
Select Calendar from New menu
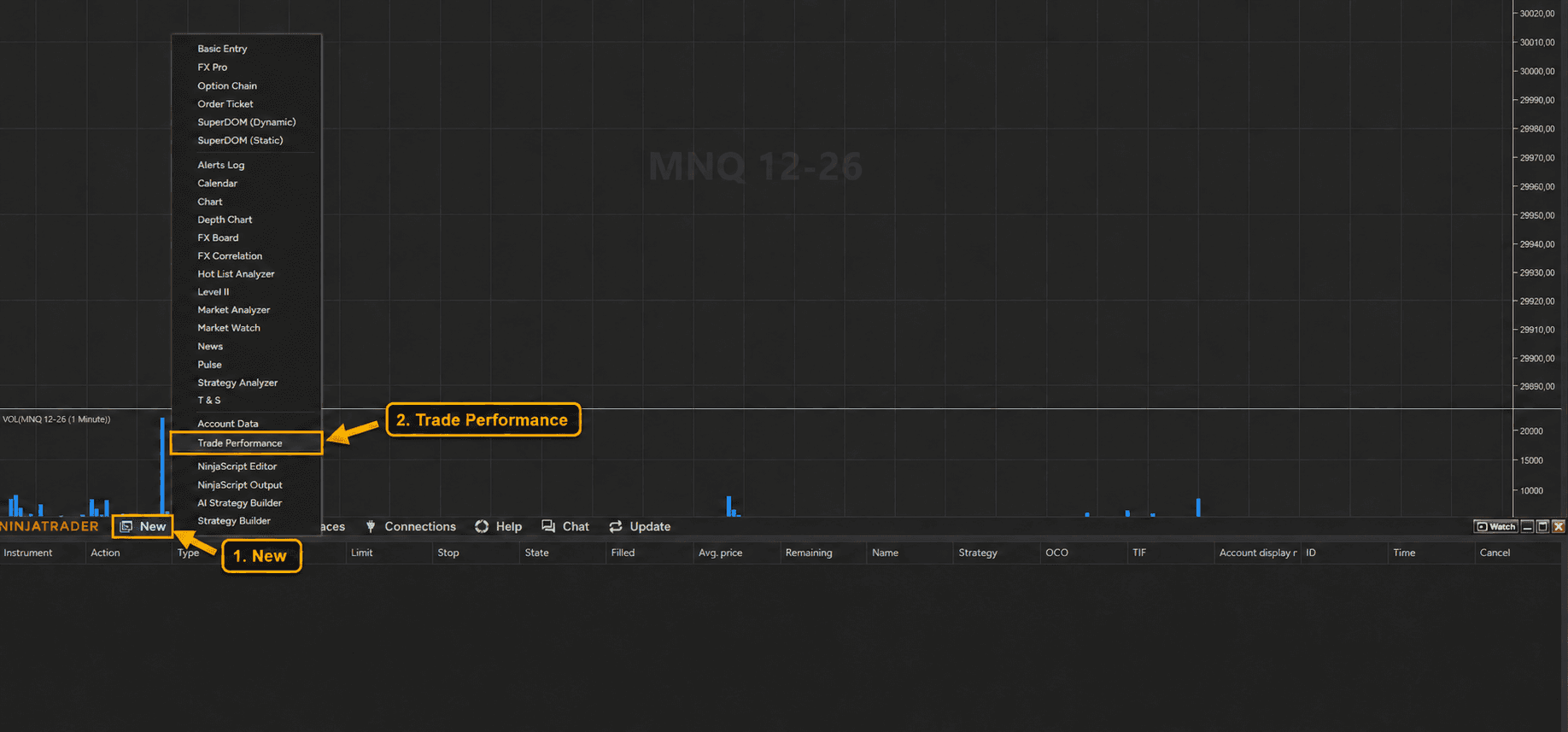point(218,183)
